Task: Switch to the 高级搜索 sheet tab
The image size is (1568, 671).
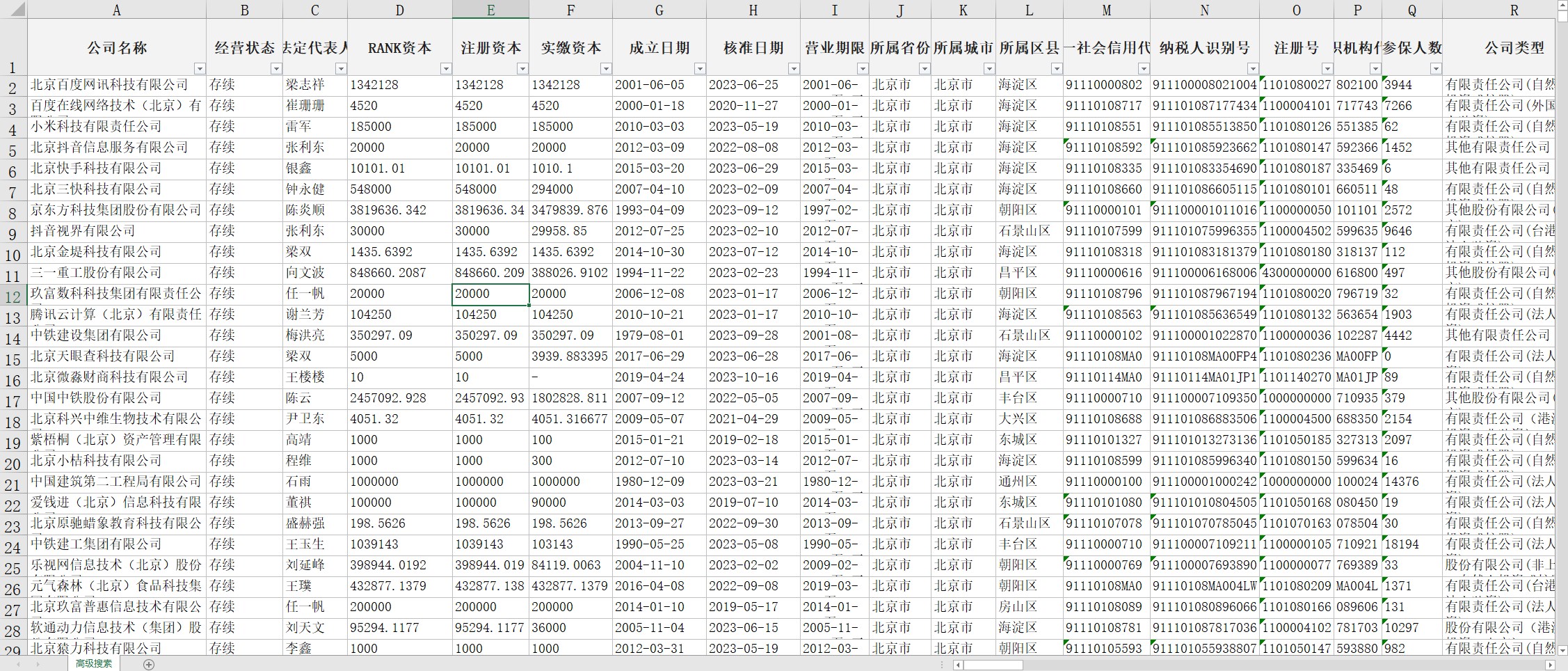Action: [94, 663]
